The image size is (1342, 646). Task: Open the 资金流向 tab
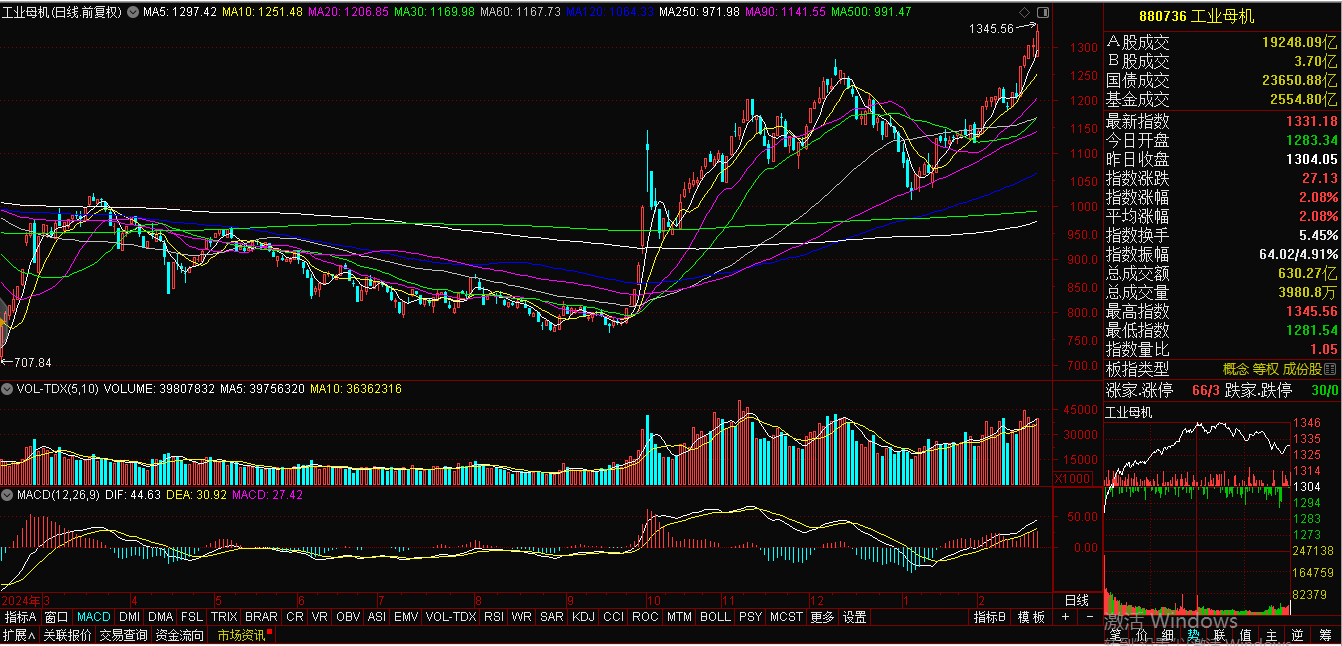tap(180, 635)
